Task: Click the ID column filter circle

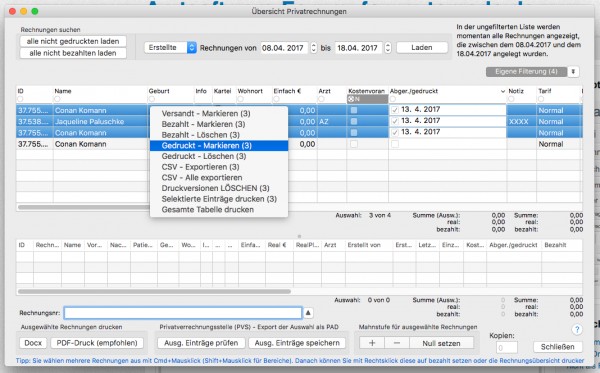Action: pos(21,99)
